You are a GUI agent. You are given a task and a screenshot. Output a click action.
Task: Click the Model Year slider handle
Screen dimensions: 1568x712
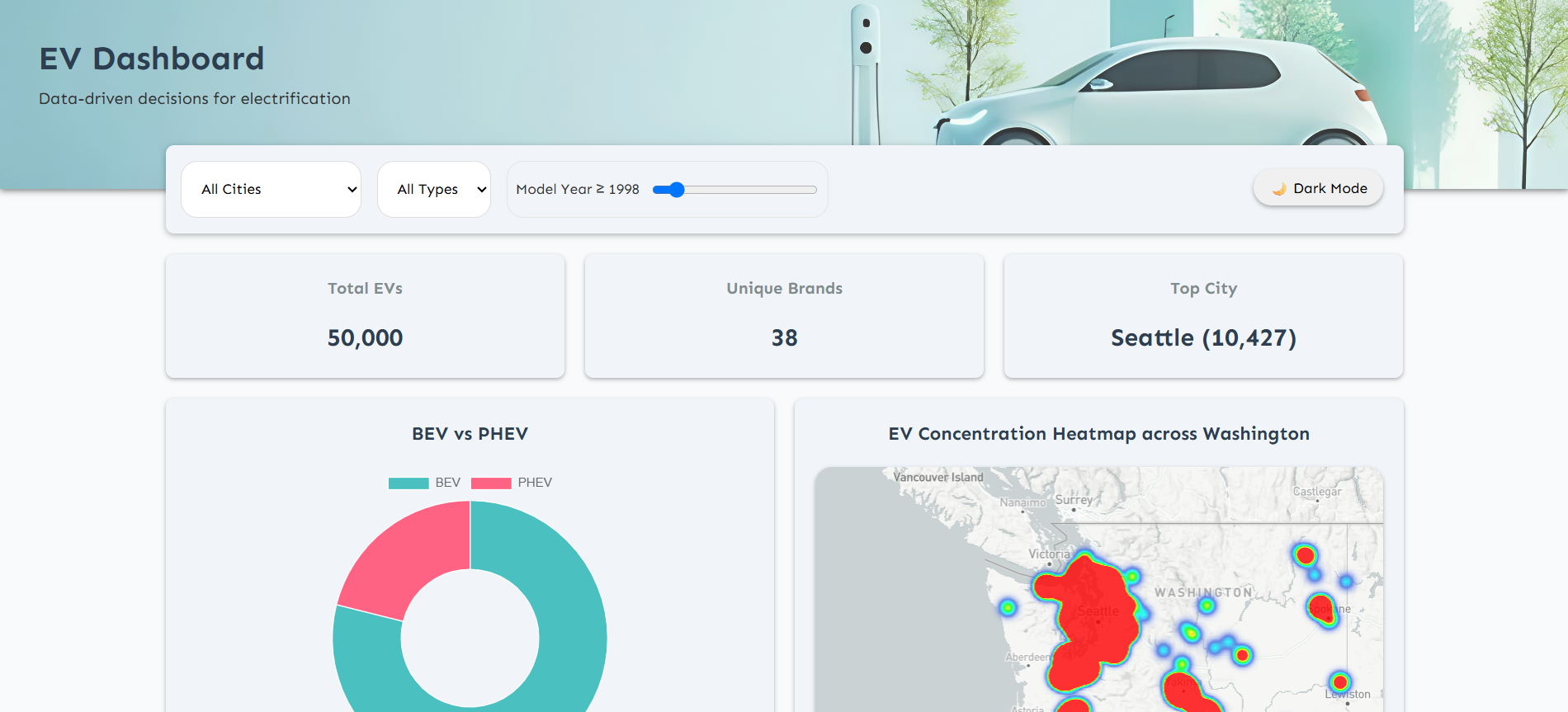point(677,190)
